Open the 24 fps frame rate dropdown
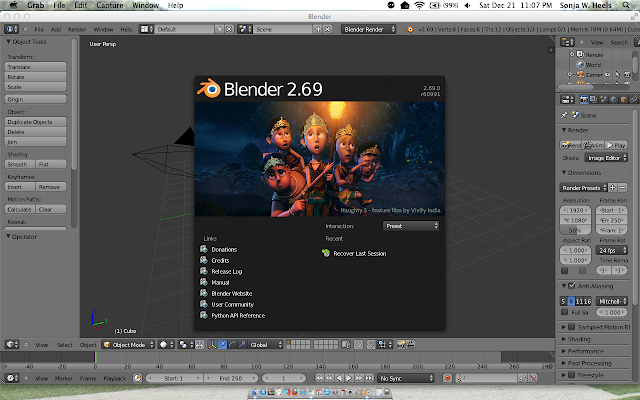 point(611,250)
